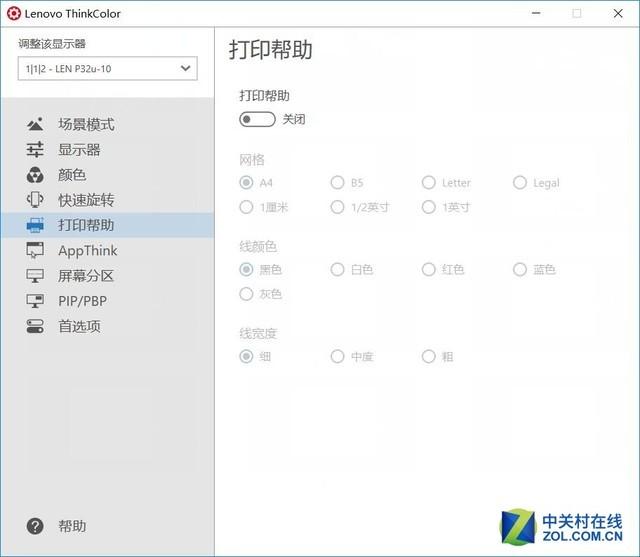Screen dimensions: 640x557
Task: Select 灰色 line color
Action: point(246,294)
